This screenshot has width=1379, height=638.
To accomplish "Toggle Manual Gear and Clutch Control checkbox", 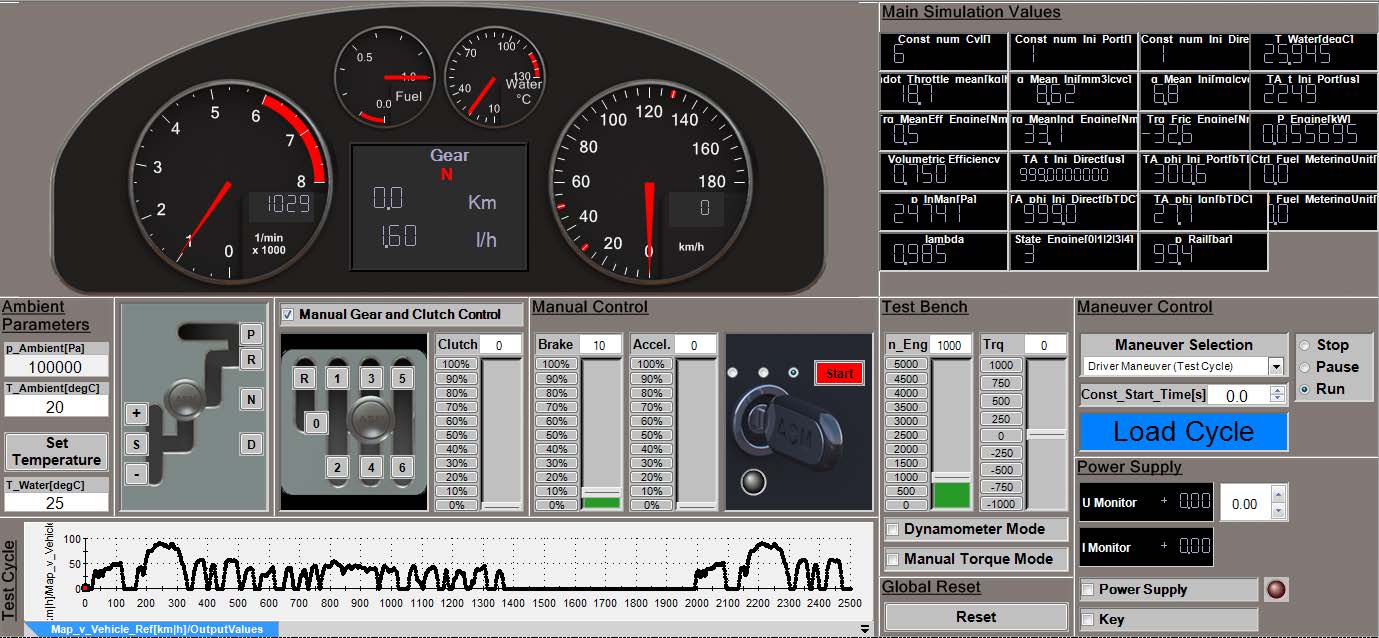I will (288, 314).
